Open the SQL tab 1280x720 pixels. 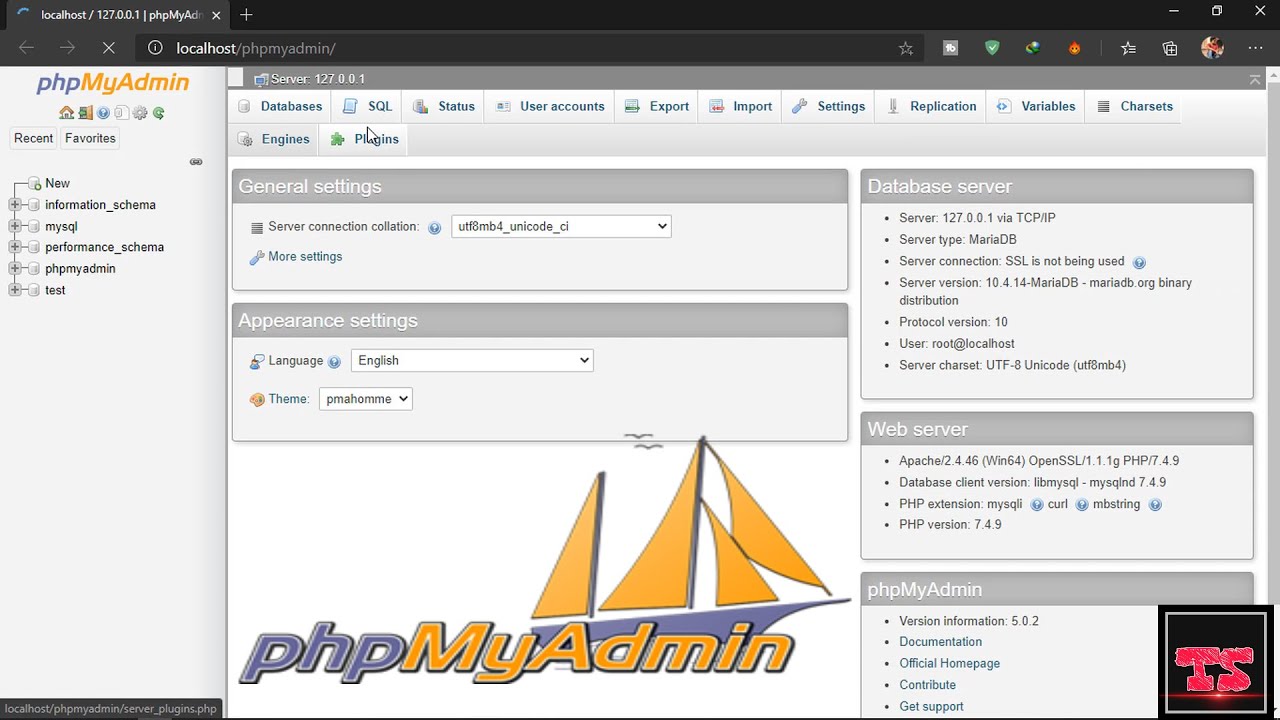pos(367,106)
